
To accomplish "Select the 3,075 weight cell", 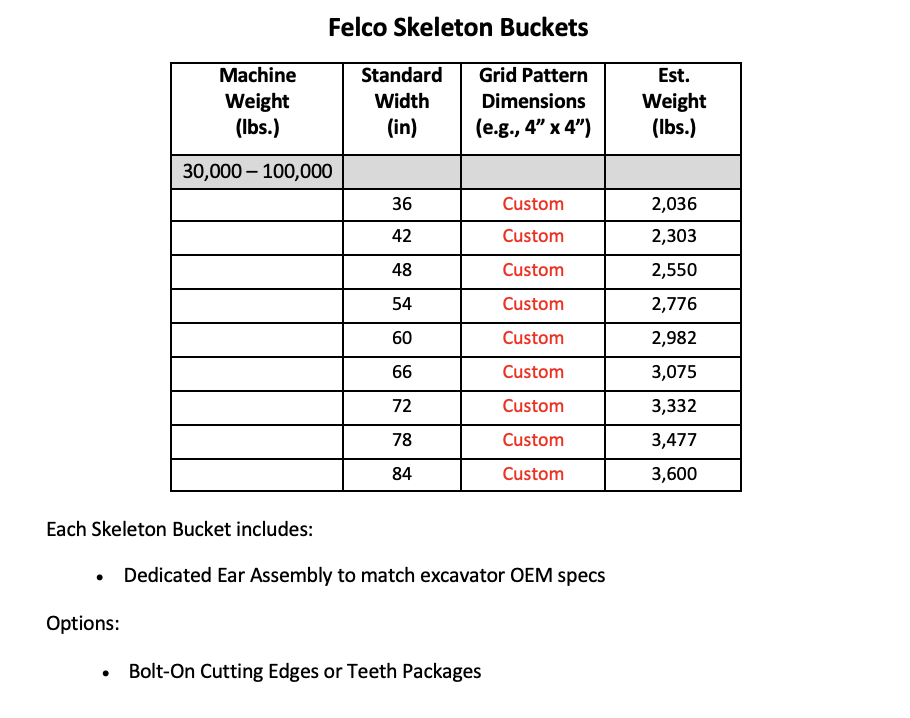I will [x=673, y=373].
